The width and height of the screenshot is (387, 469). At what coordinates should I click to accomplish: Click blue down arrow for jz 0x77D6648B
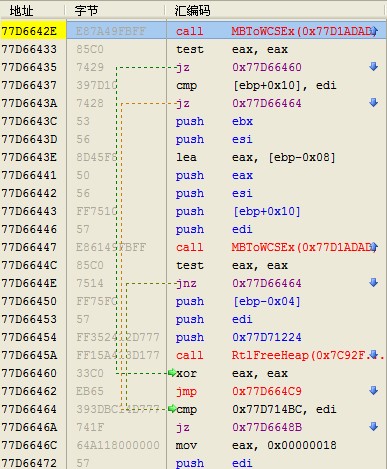point(374,427)
